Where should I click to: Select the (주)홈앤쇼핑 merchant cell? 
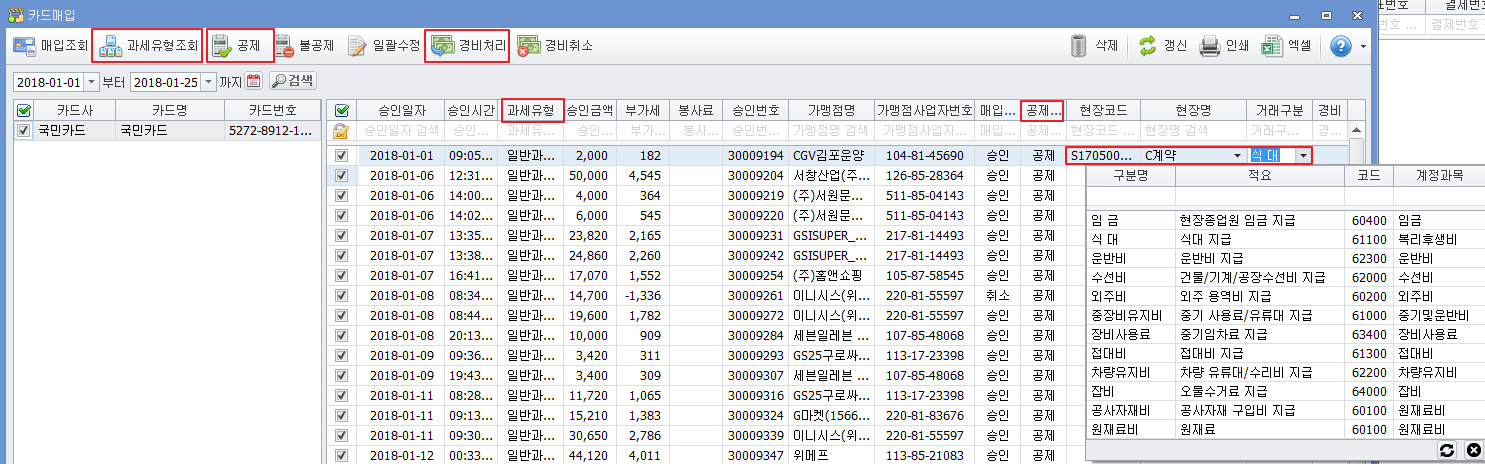[830, 276]
